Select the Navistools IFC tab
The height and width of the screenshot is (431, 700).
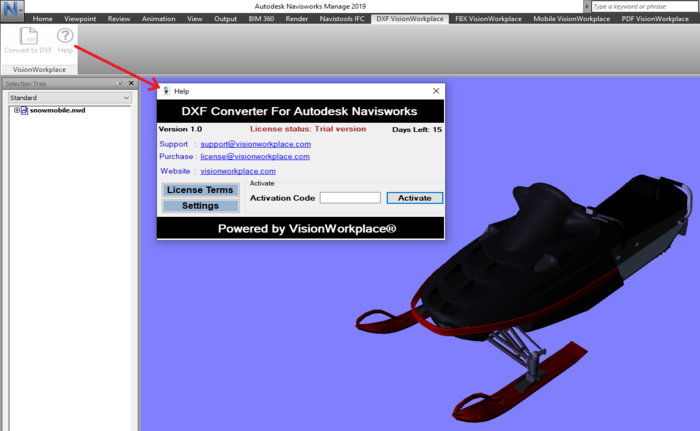[342, 19]
